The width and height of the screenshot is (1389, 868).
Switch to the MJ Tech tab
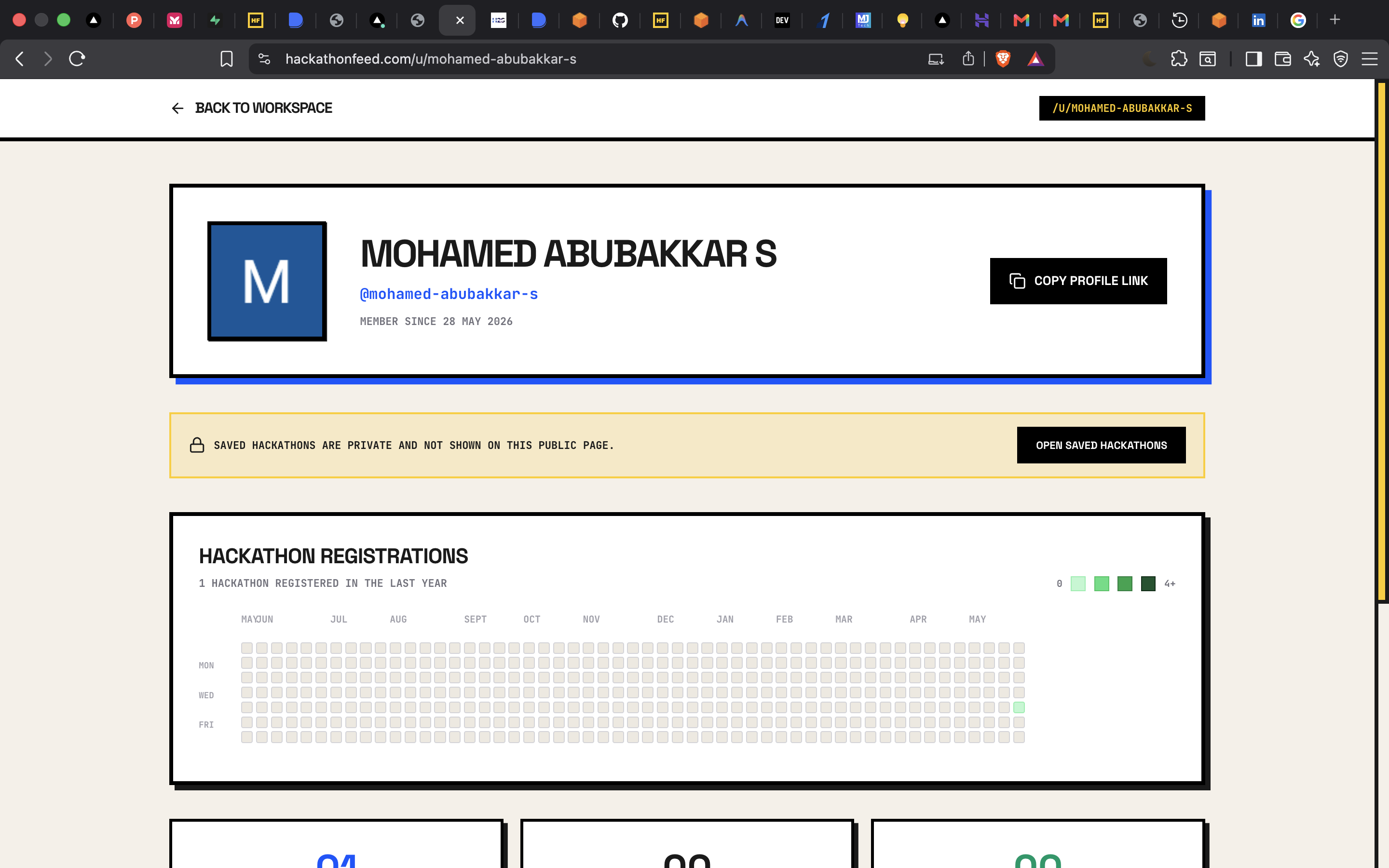tap(863, 21)
